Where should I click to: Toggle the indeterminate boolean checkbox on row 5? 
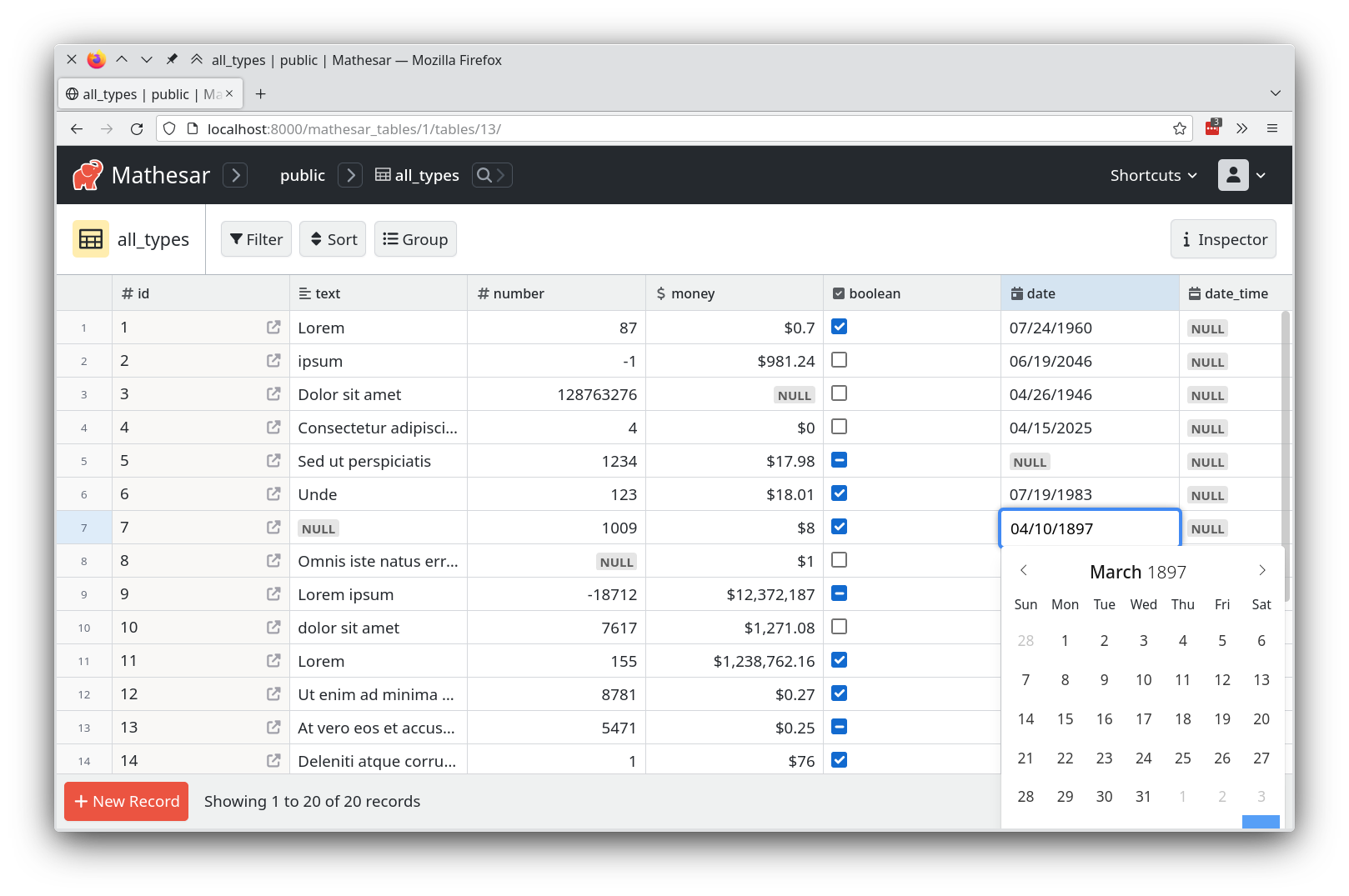[x=839, y=460]
